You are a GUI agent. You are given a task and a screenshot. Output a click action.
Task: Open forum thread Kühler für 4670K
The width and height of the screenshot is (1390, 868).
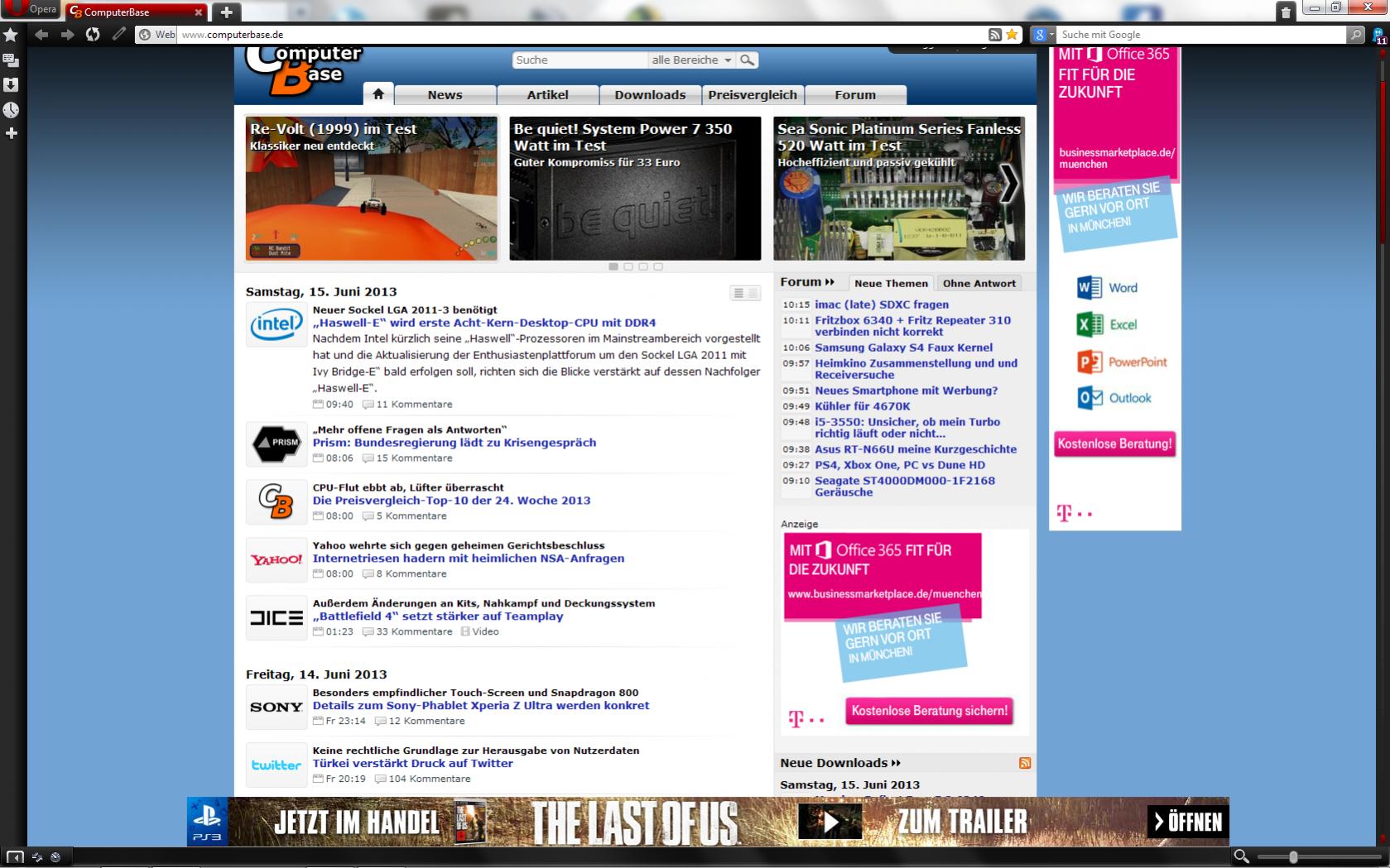[x=863, y=406]
